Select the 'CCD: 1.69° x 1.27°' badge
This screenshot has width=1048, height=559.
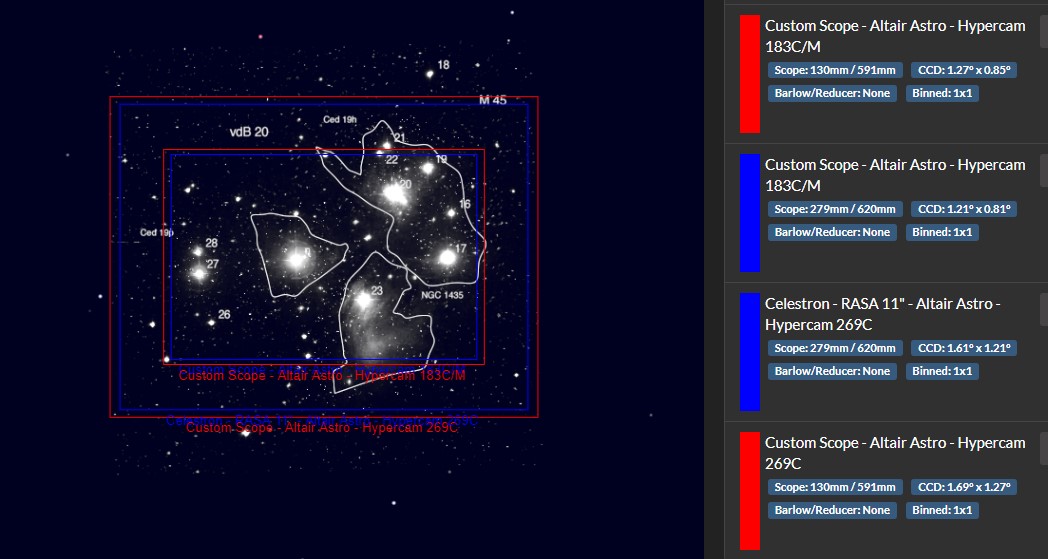coord(963,487)
